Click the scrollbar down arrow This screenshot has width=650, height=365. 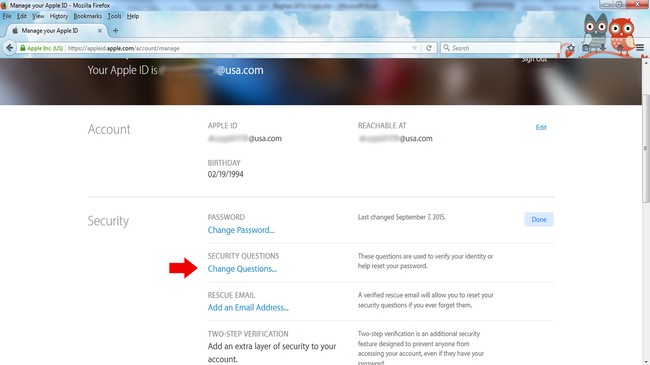646,361
